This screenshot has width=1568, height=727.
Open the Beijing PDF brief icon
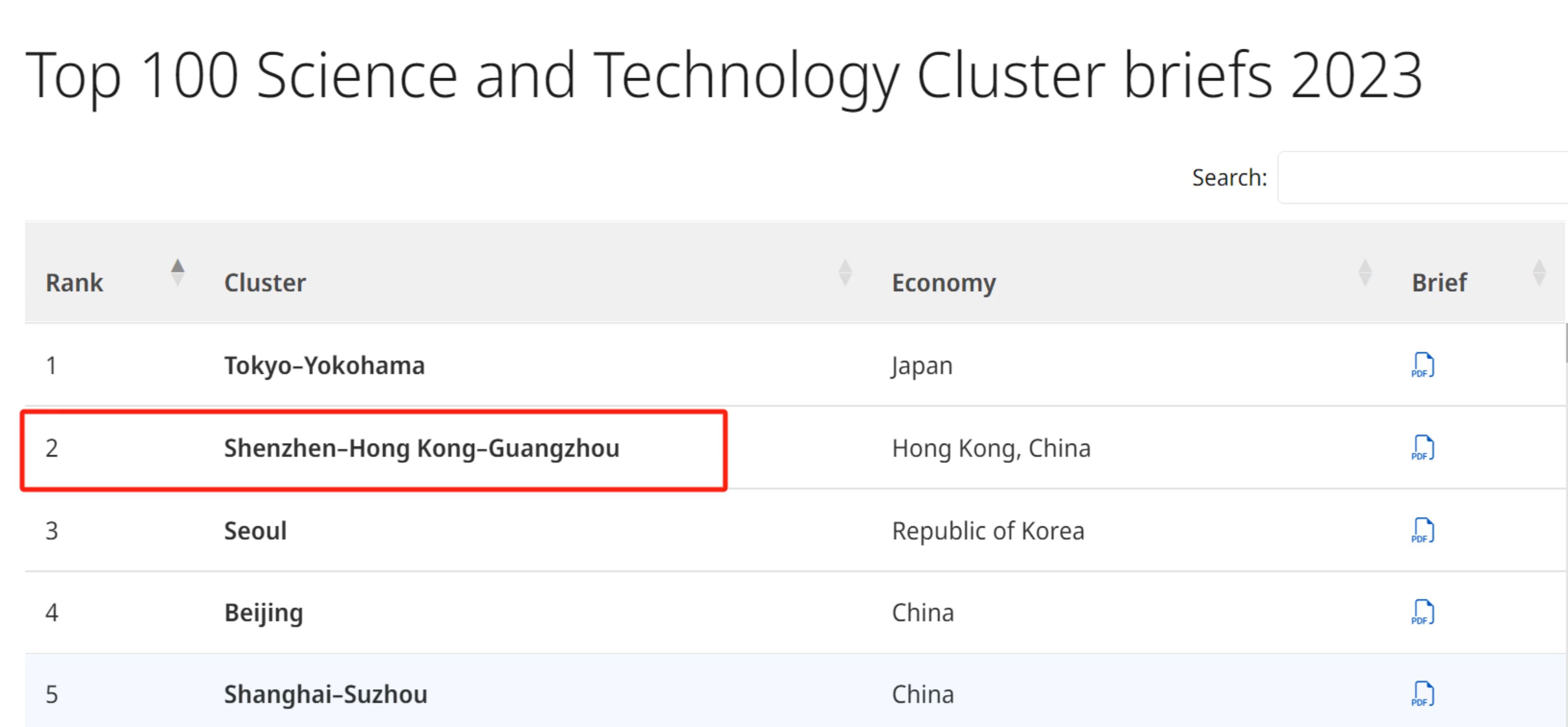(1423, 612)
